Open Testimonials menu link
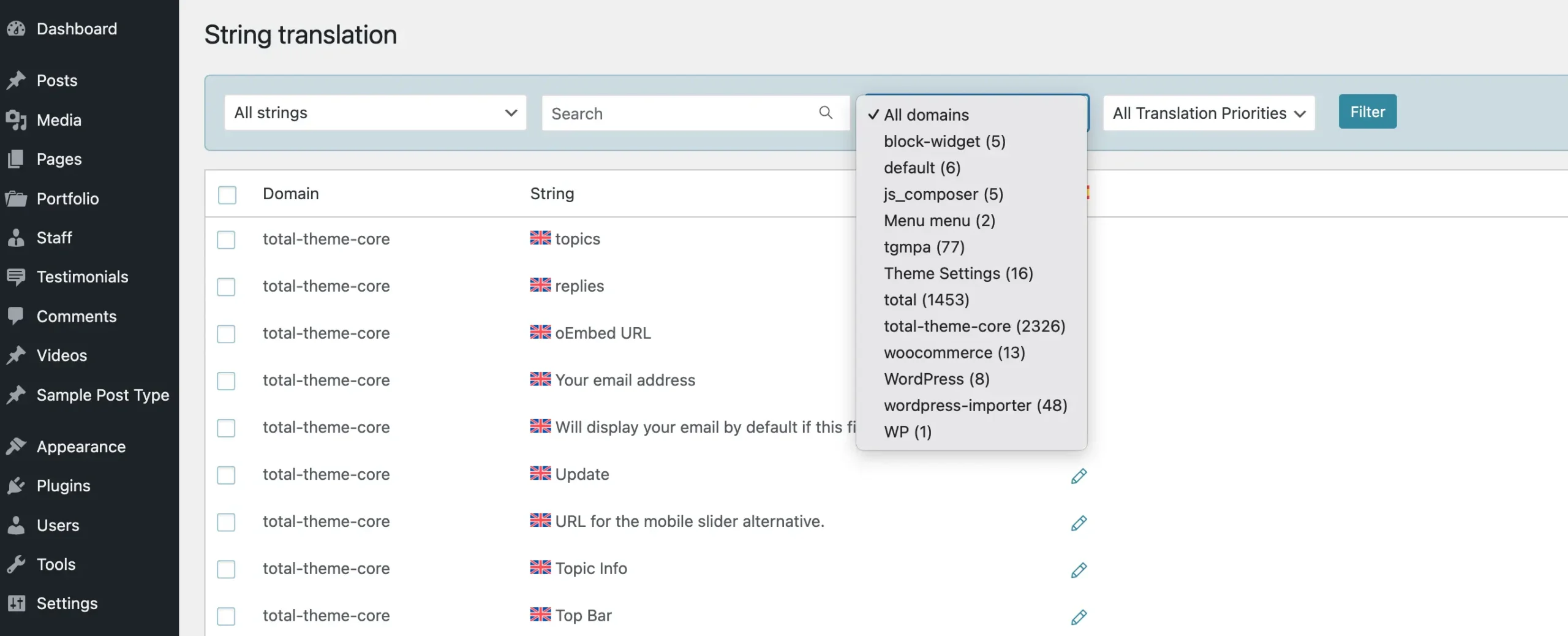Image resolution: width=1568 pixels, height=636 pixels. [x=83, y=277]
